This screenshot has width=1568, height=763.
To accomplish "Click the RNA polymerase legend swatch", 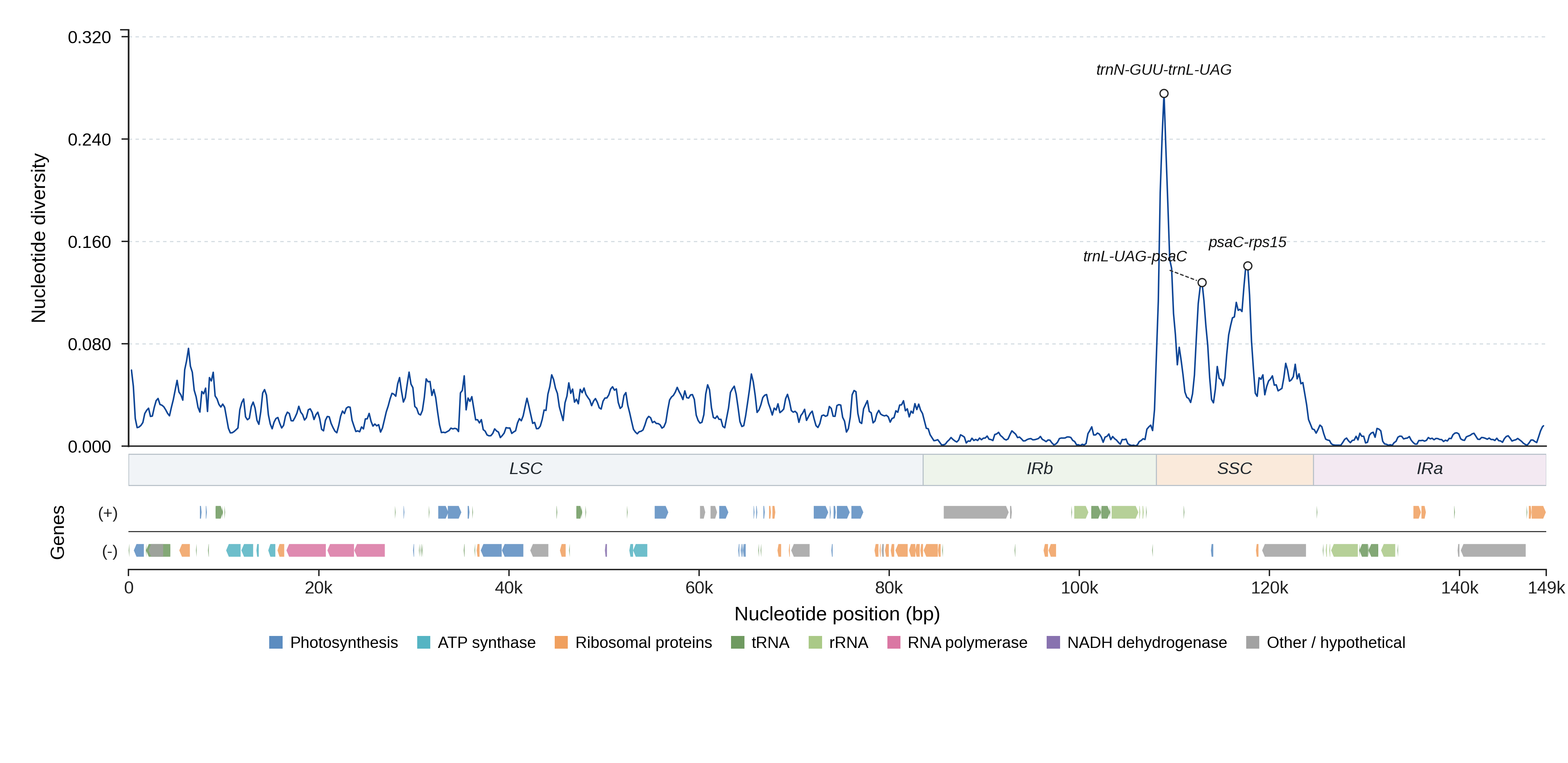I will point(894,642).
